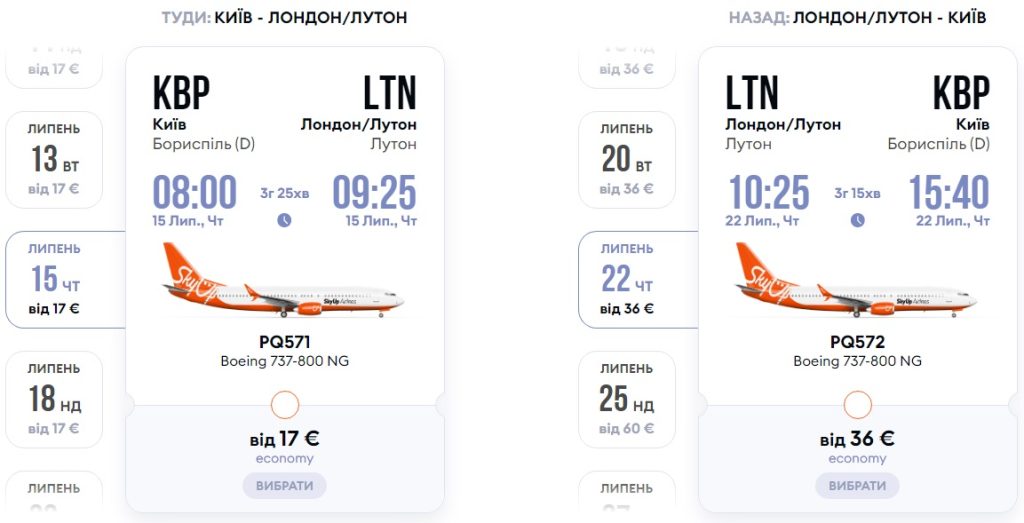Click the PQ572 flight number
Image resolution: width=1024 pixels, height=523 pixels.
coord(857,342)
